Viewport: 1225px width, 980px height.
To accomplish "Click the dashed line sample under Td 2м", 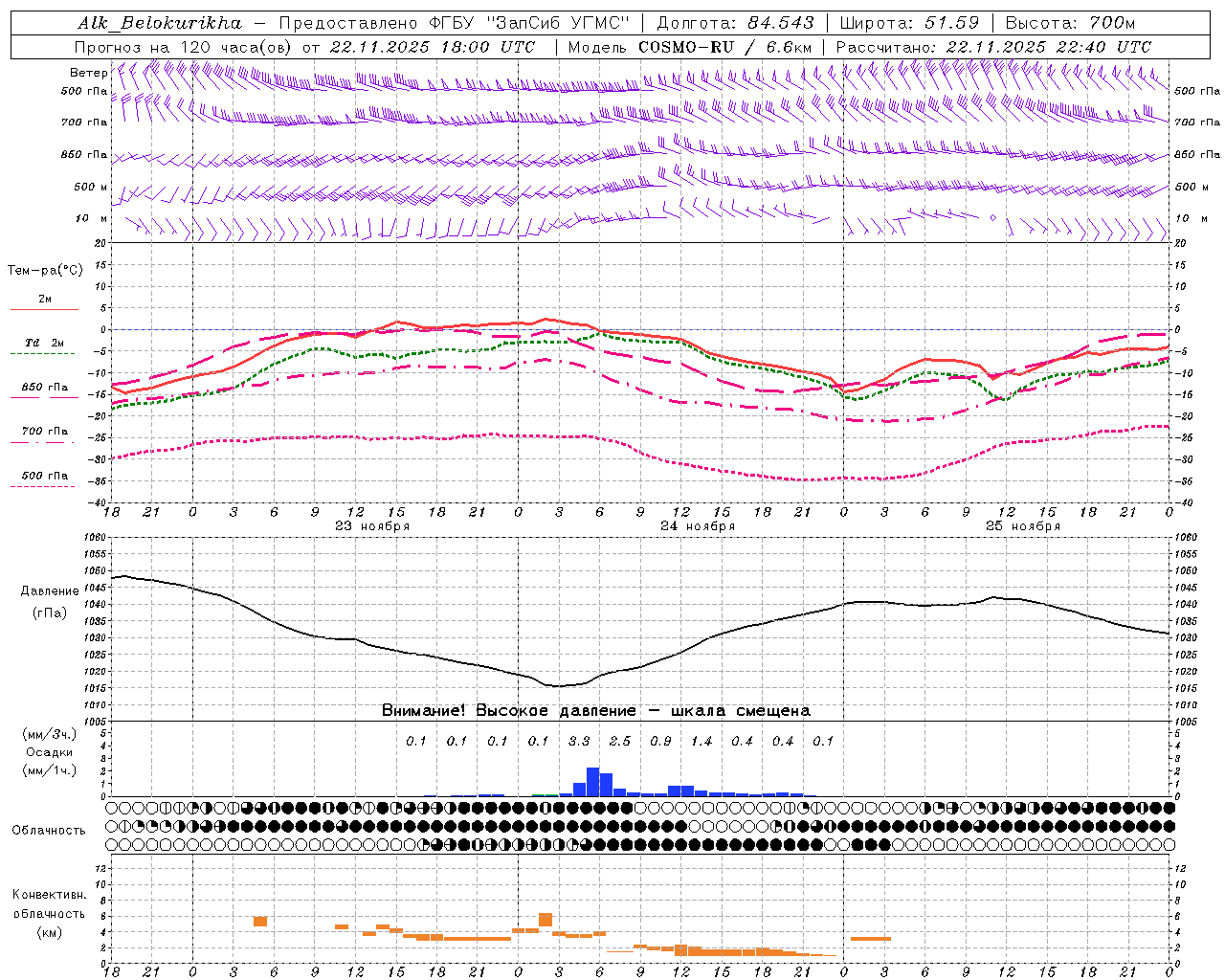I will [x=43, y=354].
